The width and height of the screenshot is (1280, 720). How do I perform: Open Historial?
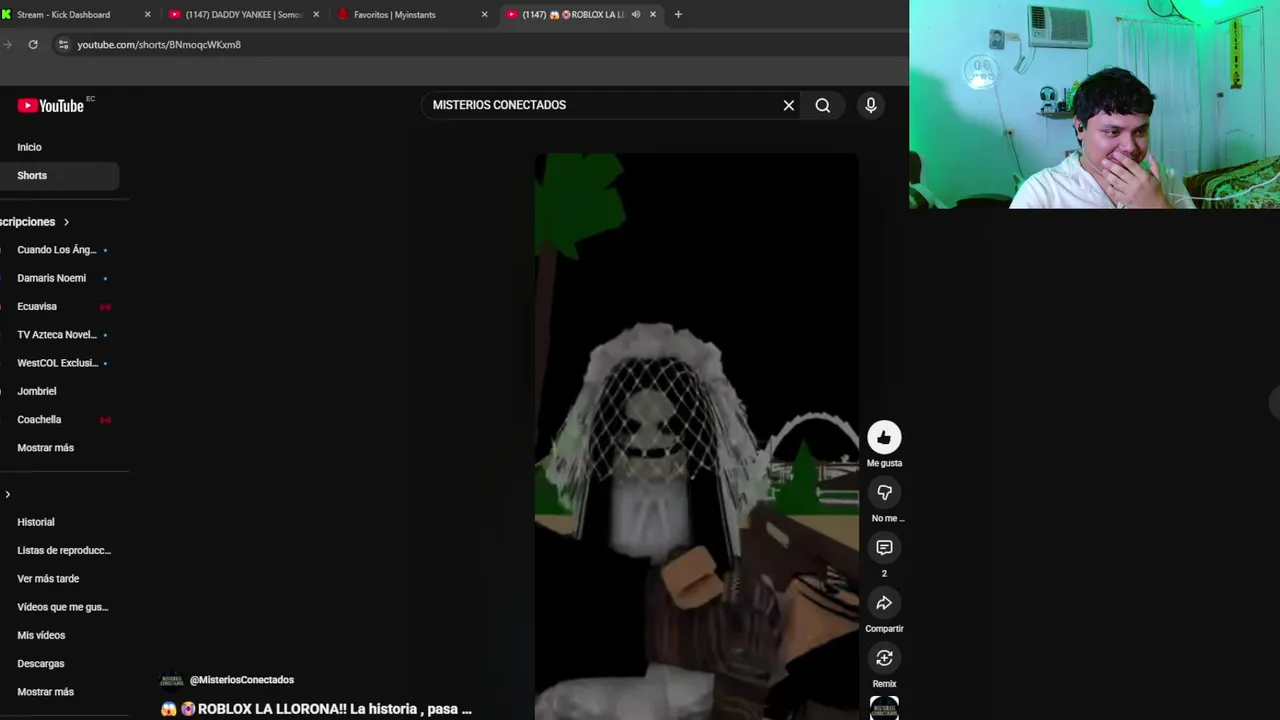[36, 522]
